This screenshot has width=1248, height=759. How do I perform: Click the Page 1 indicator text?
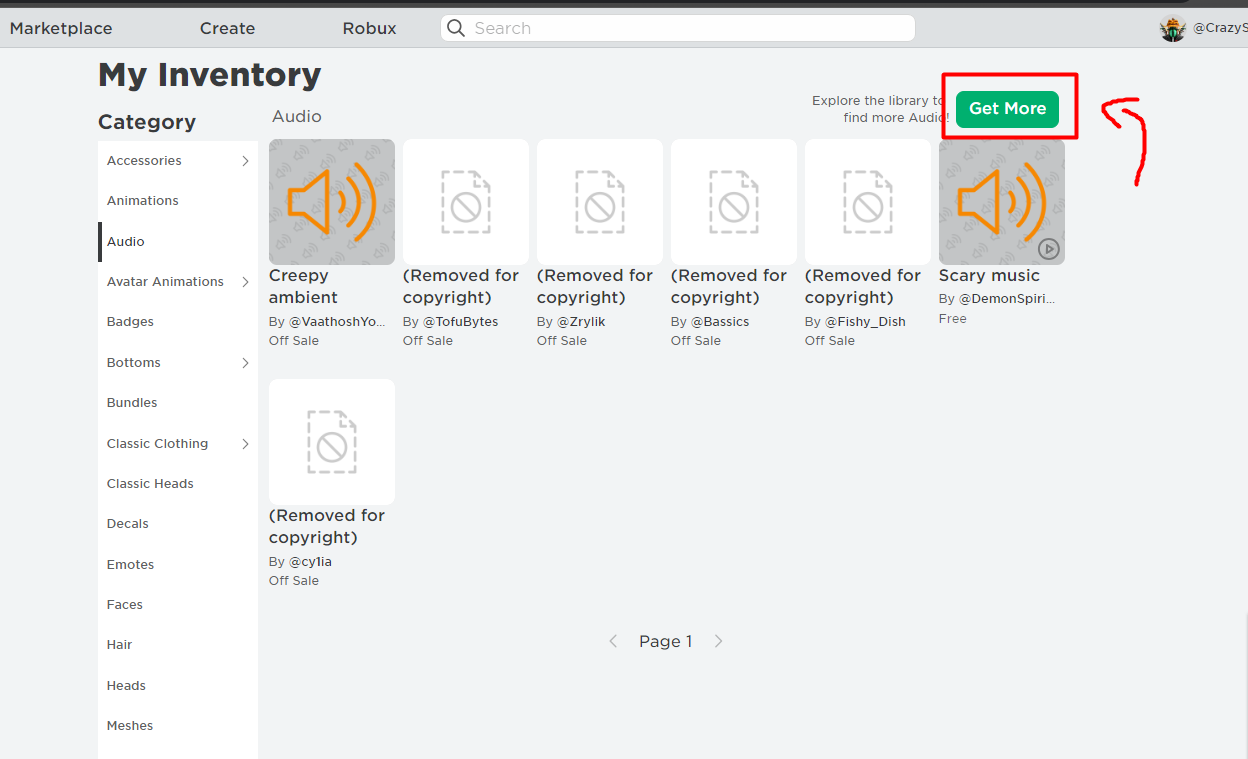point(666,641)
